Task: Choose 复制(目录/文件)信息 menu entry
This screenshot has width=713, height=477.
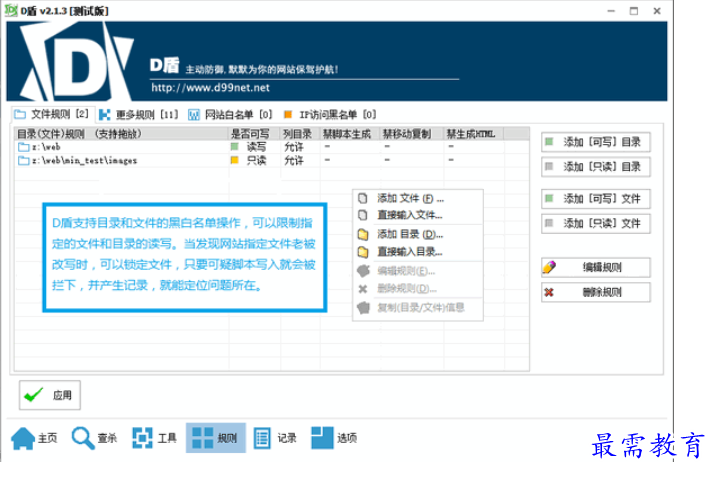Action: (x=417, y=308)
